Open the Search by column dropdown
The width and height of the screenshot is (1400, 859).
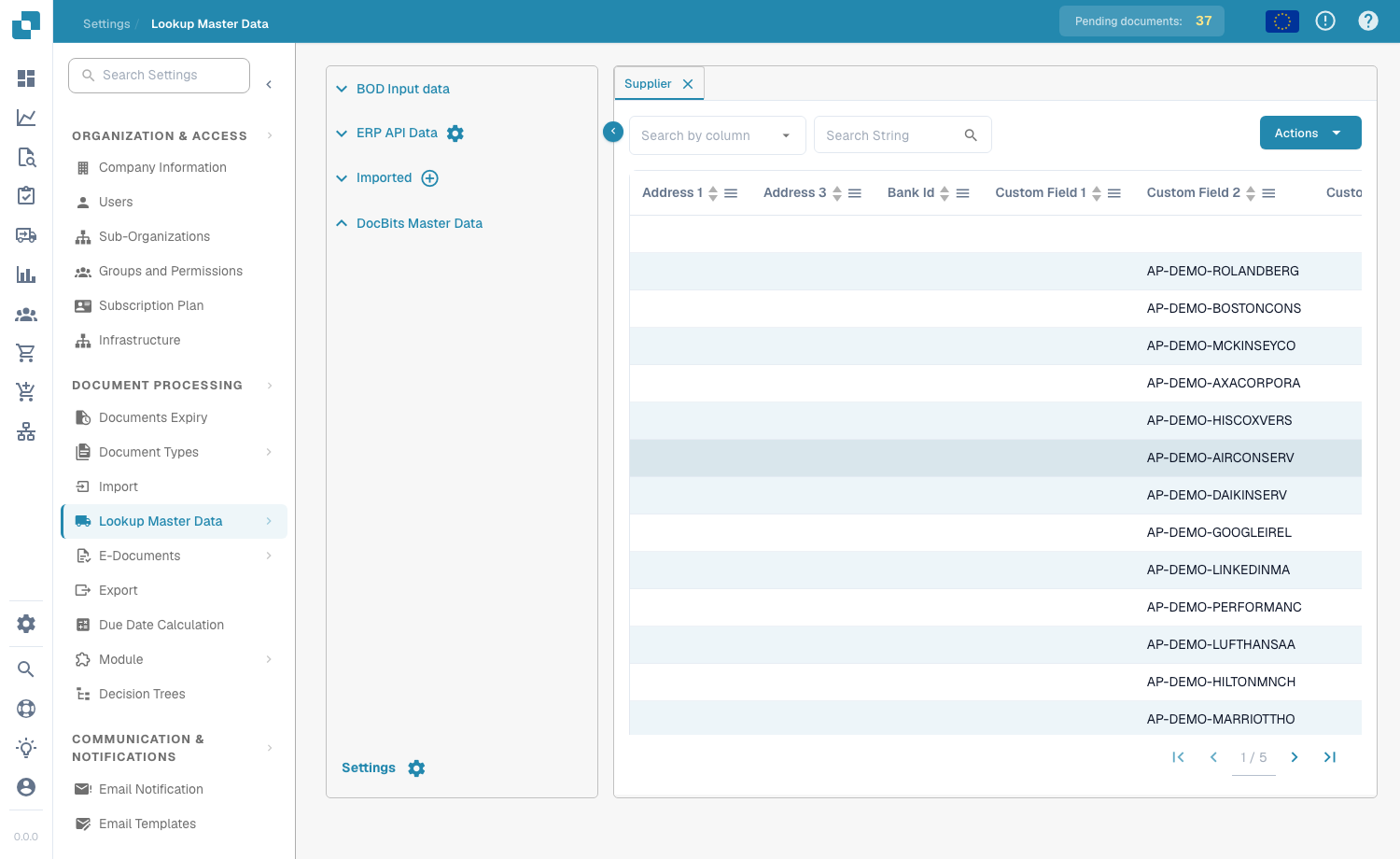coord(717,135)
